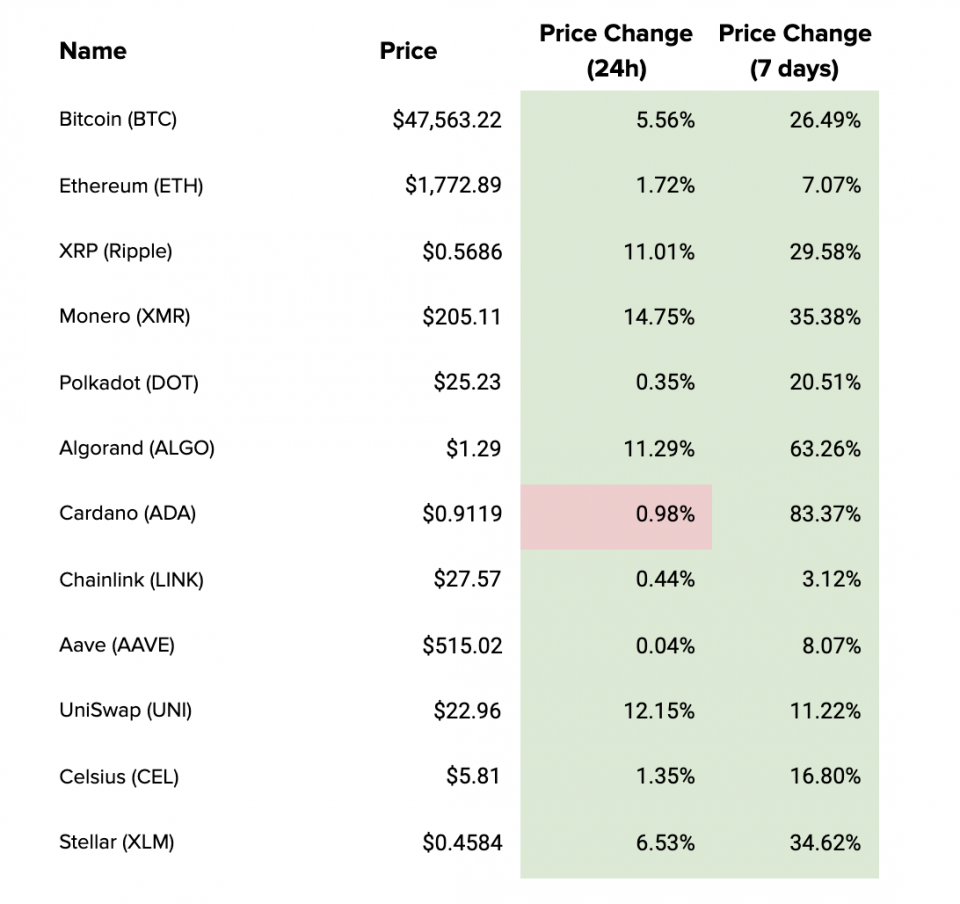Select the Aave (AAVE) name
960x904 pixels.
click(x=117, y=645)
